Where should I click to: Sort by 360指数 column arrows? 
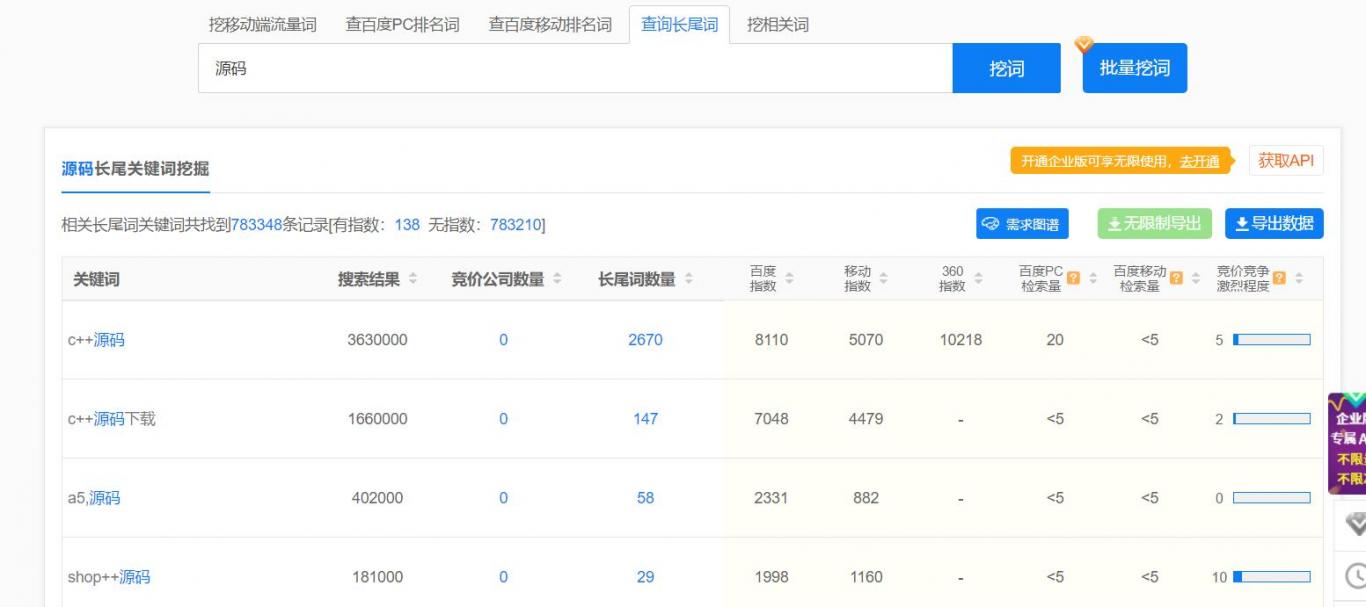click(x=978, y=279)
